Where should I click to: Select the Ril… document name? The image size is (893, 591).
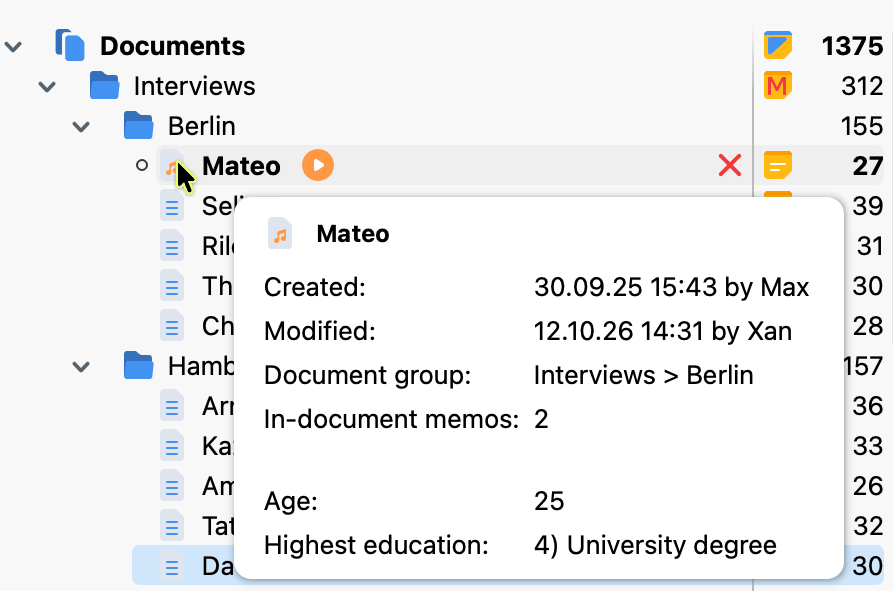coord(218,246)
